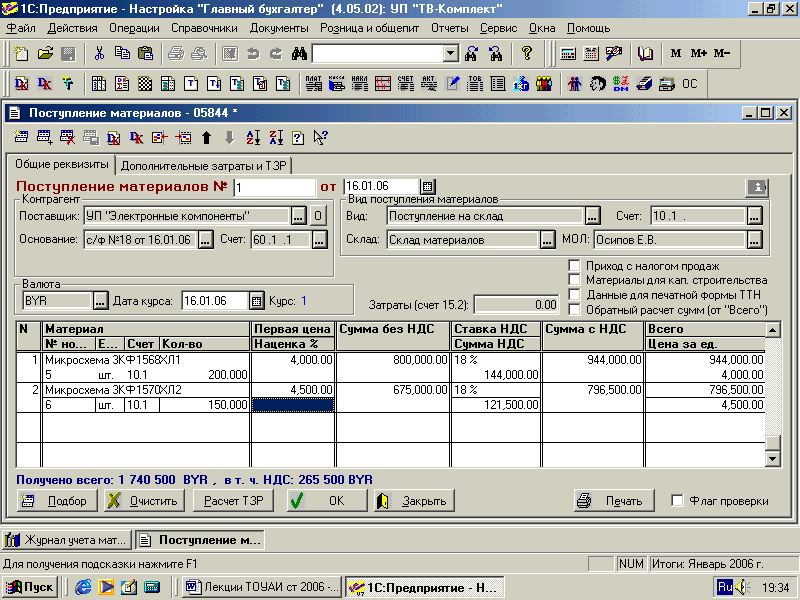
Task: Click the open book syntax helper icon
Action: tap(645, 53)
